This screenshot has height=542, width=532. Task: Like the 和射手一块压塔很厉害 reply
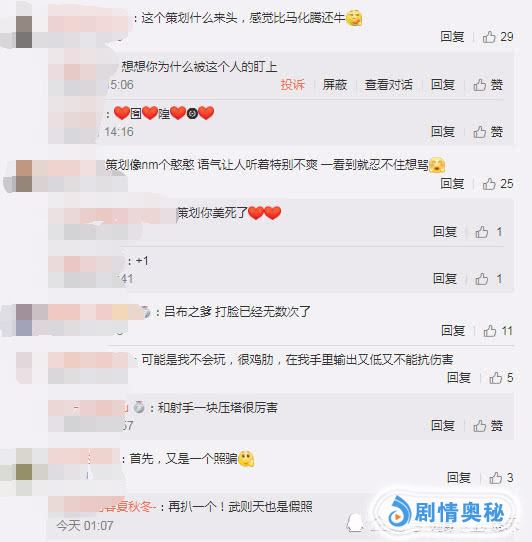coord(488,426)
